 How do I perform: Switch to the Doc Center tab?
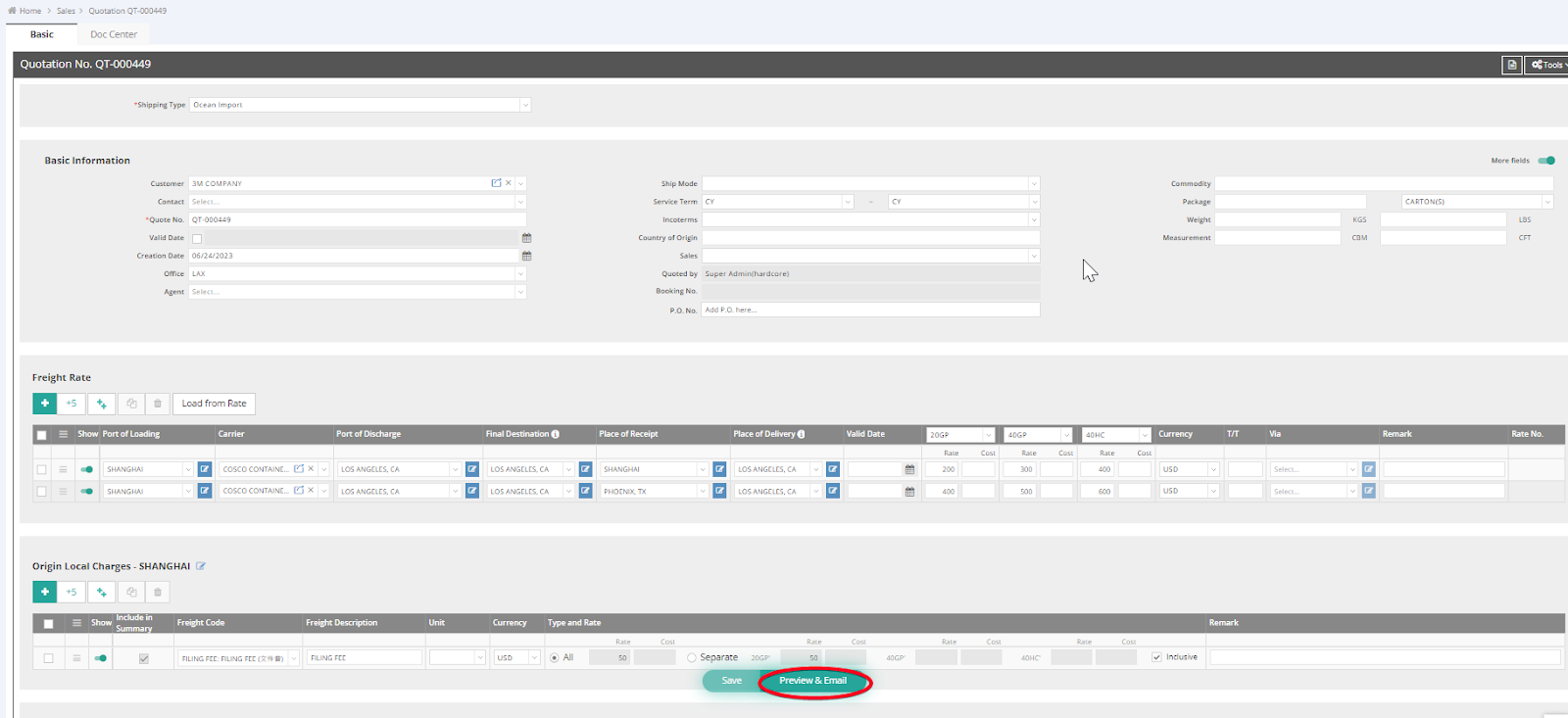(114, 34)
